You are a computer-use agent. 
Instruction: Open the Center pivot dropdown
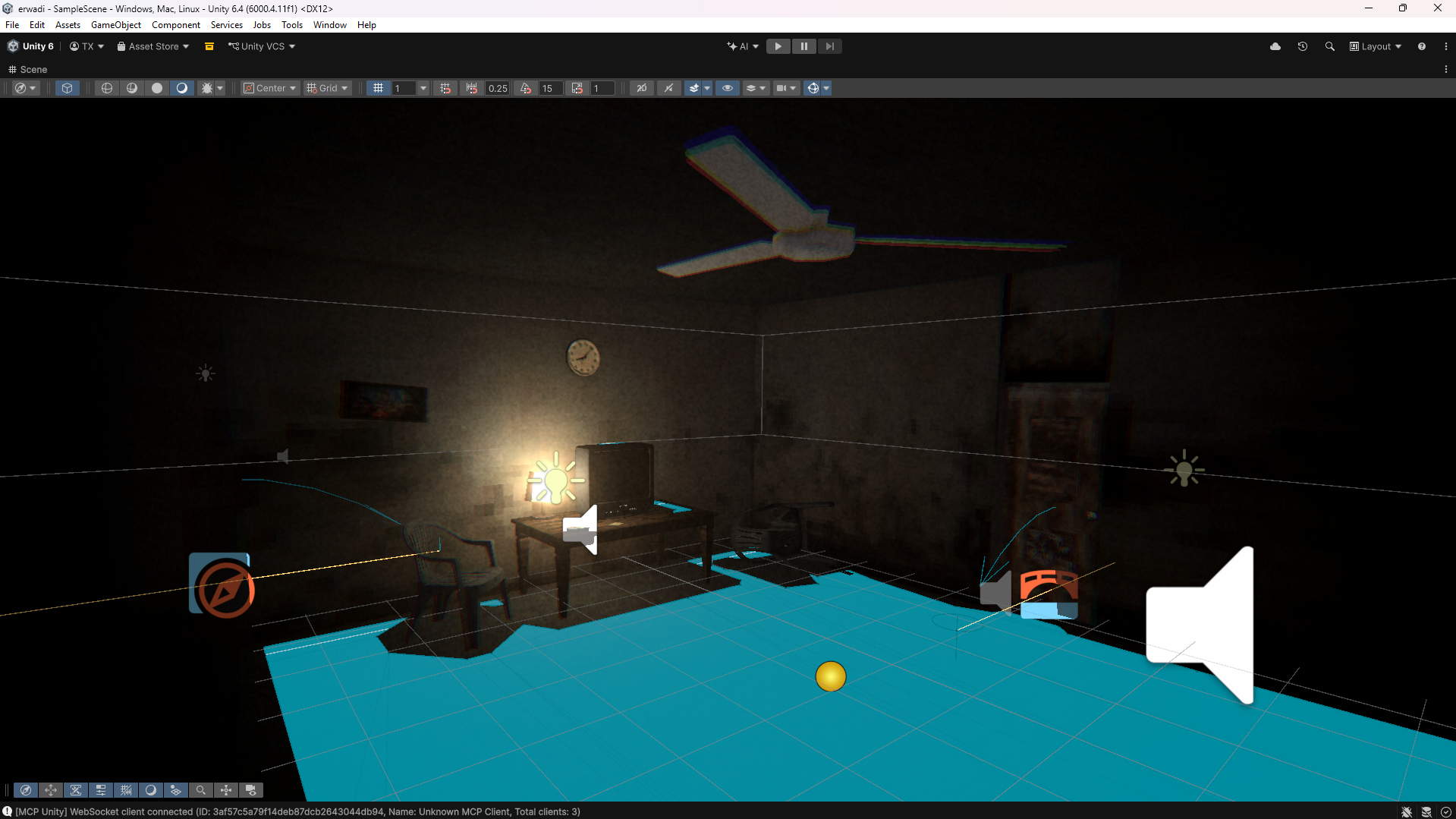click(x=269, y=88)
